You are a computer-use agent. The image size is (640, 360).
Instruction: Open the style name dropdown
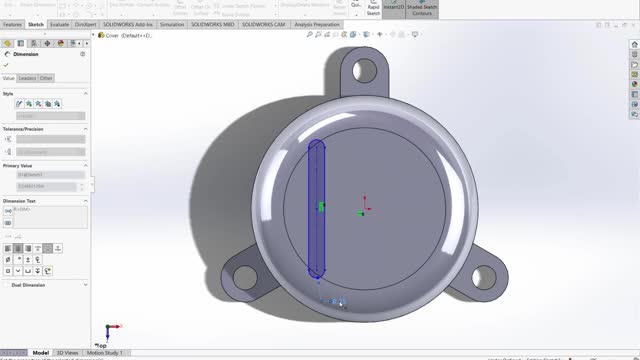[51, 116]
